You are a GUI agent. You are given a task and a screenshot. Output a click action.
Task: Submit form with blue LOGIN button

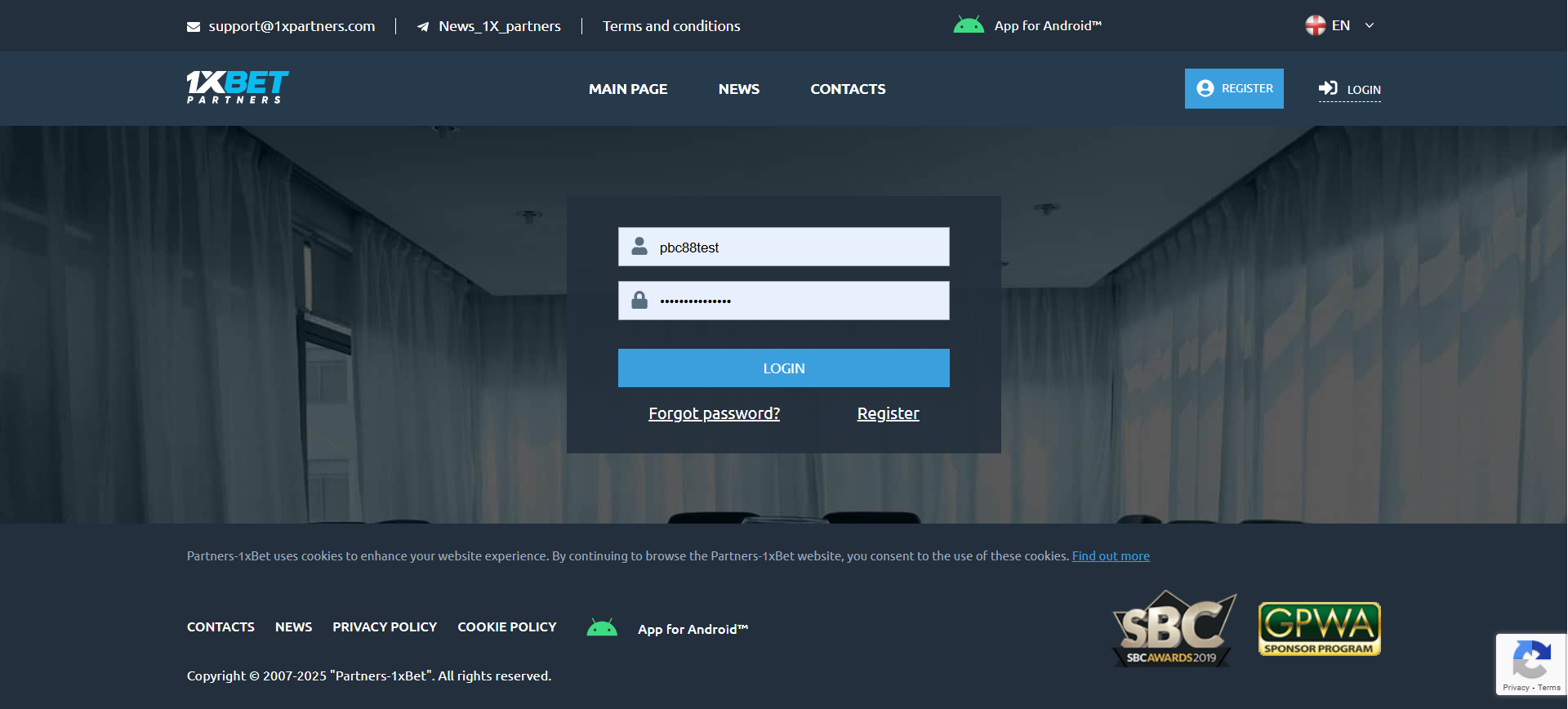pyautogui.click(x=784, y=368)
